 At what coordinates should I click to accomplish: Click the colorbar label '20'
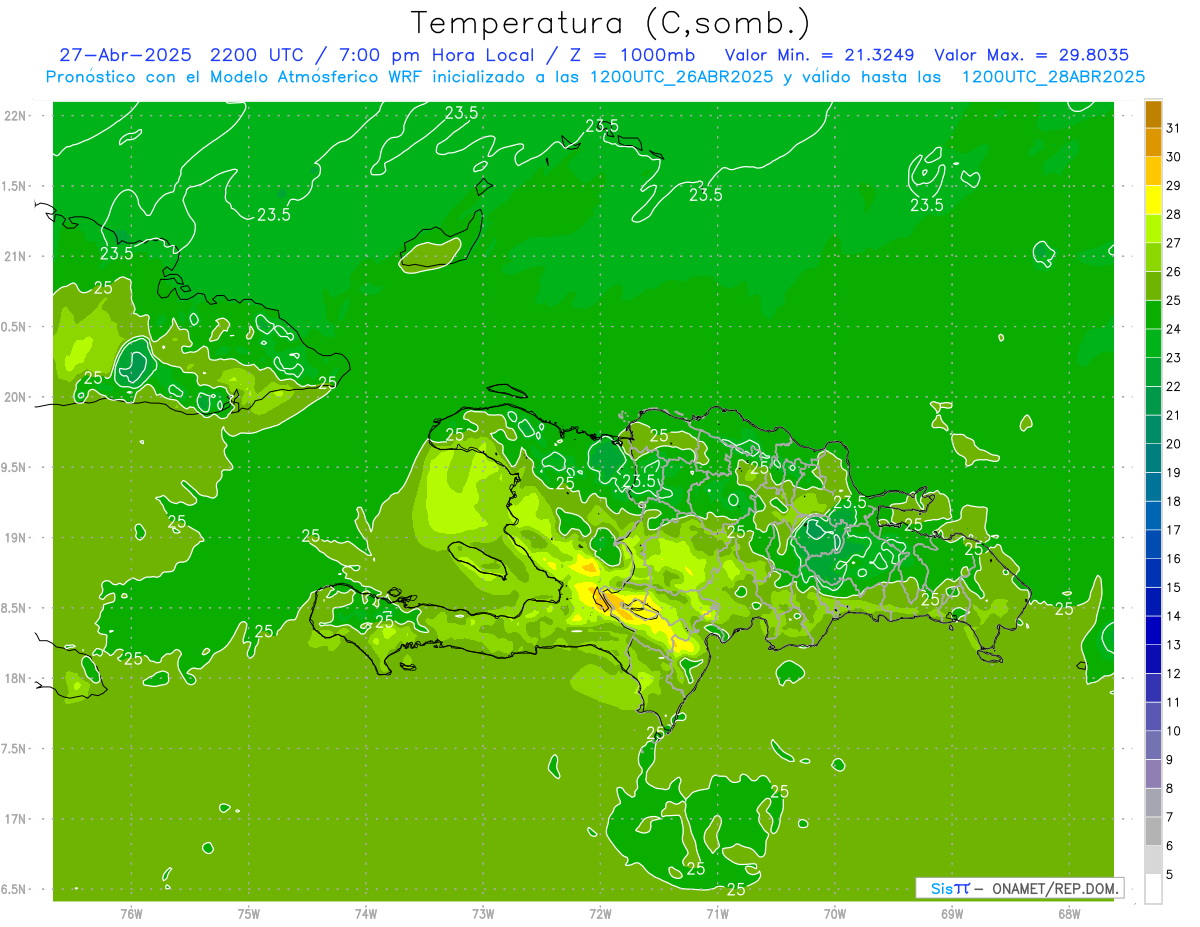coord(1174,444)
